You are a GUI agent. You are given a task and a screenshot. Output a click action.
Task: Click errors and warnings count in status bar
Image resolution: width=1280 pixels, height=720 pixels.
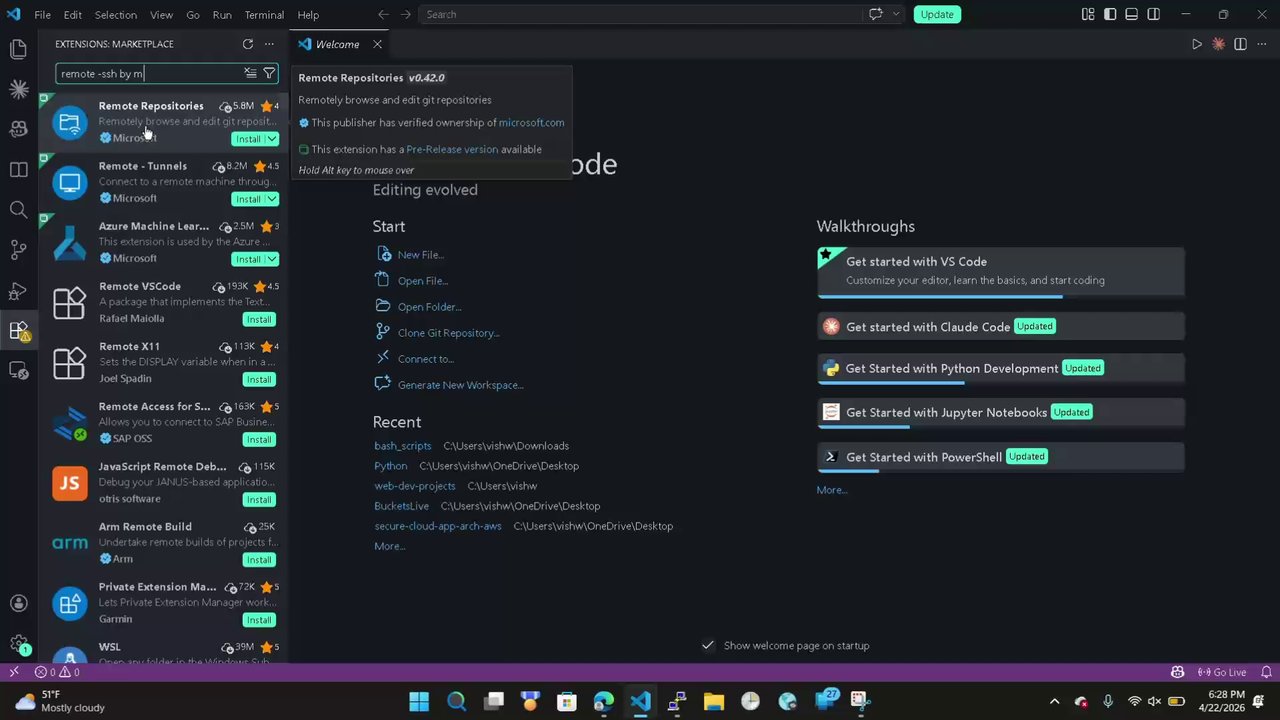[57, 672]
